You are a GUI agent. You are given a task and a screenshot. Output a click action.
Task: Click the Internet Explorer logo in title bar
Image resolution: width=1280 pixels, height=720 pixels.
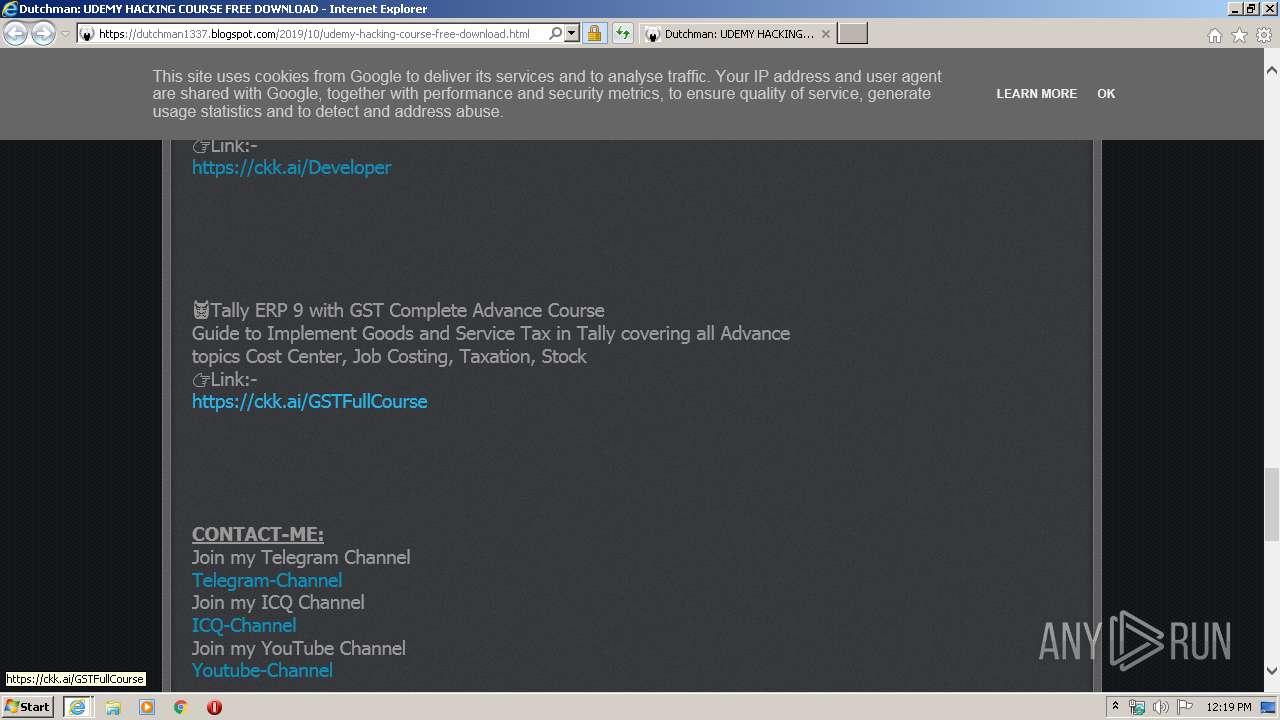pyautogui.click(x=10, y=9)
